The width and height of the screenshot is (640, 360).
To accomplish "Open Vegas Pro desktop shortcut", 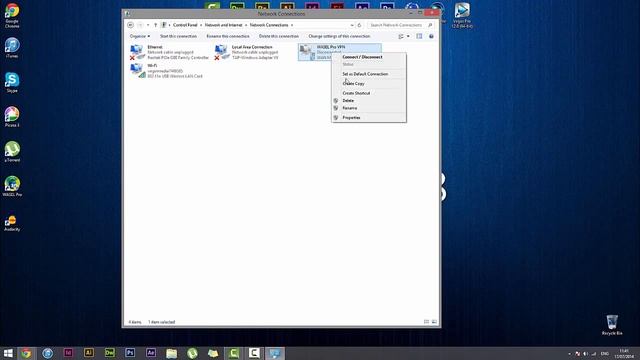I will (462, 16).
